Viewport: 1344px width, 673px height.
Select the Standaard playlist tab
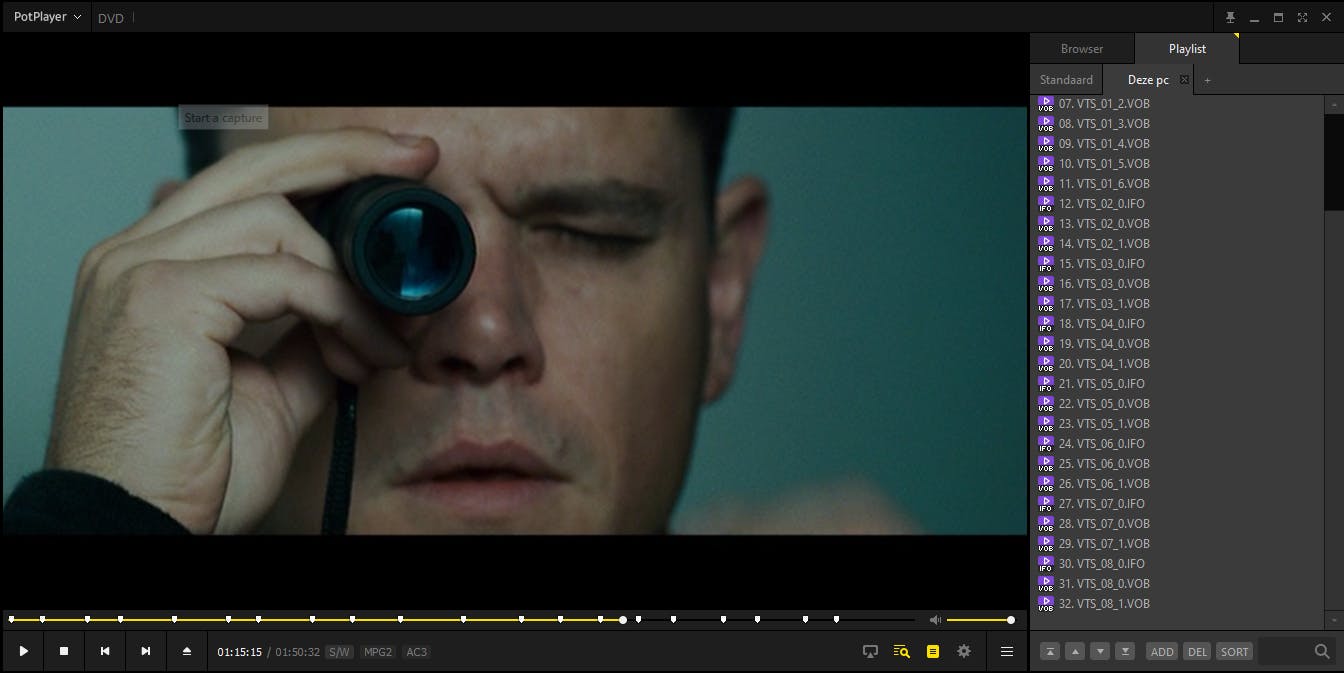[1066, 80]
